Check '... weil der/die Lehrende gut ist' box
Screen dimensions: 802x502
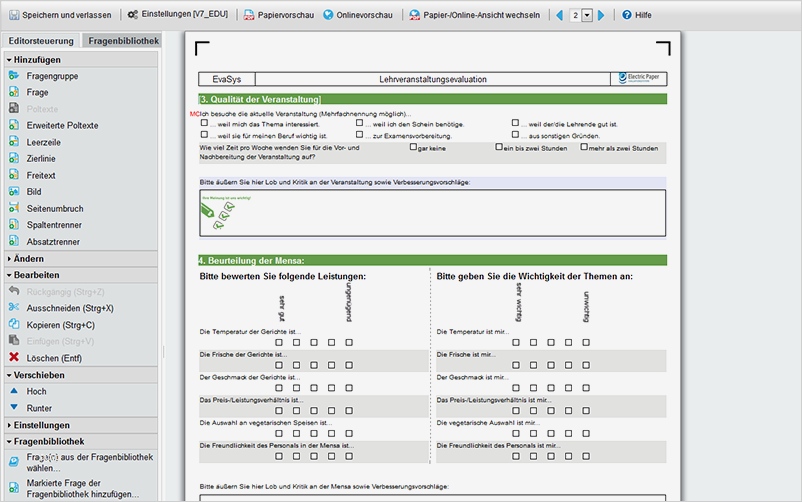(x=515, y=123)
